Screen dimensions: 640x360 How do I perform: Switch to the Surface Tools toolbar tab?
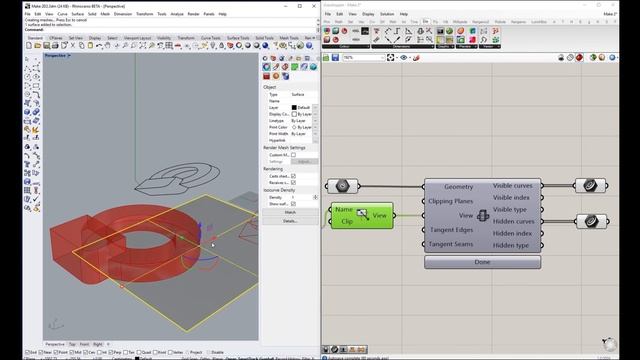238,38
